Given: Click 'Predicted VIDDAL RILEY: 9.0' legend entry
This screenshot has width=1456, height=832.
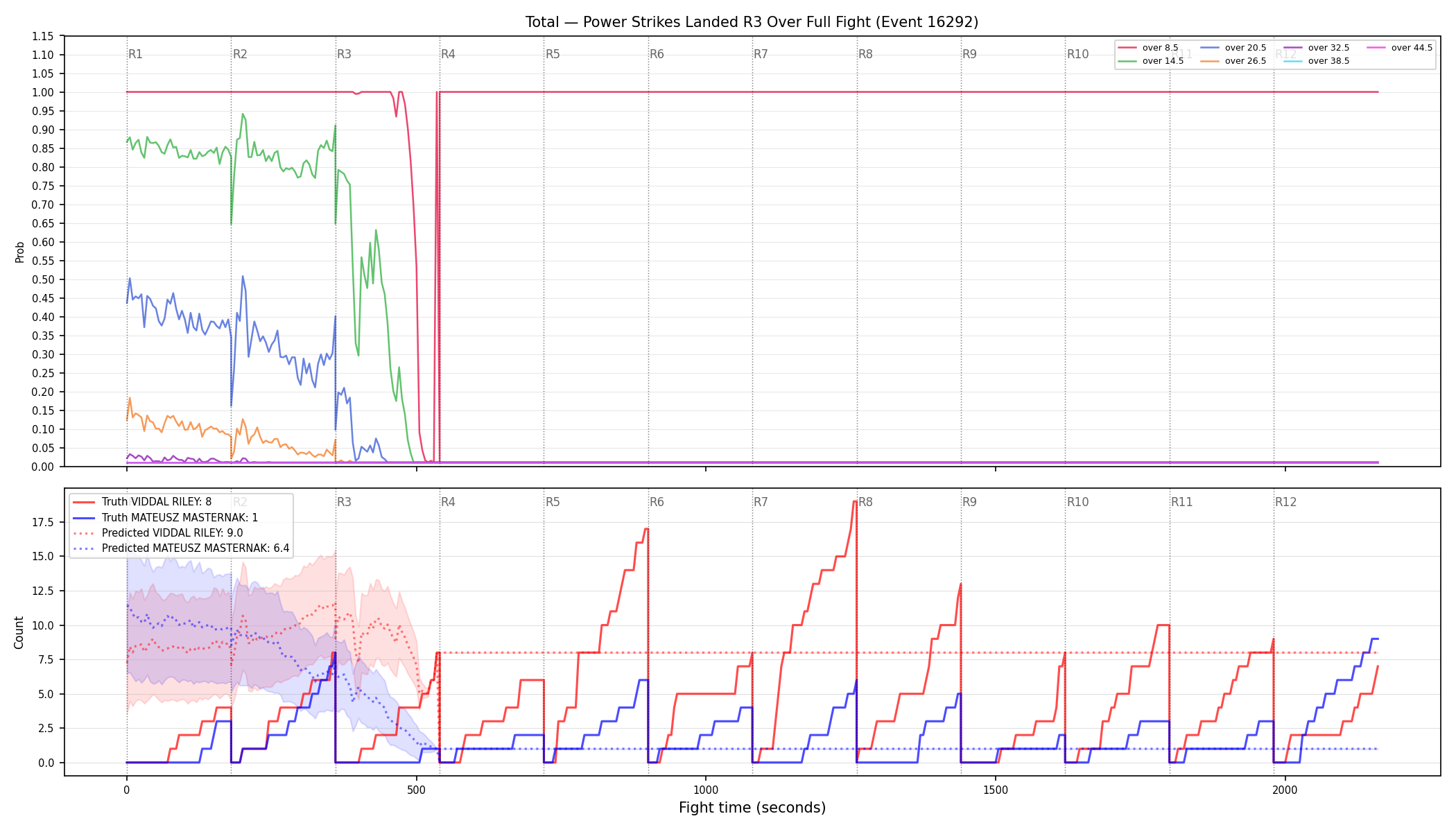Looking at the screenshot, I should [x=157, y=533].
